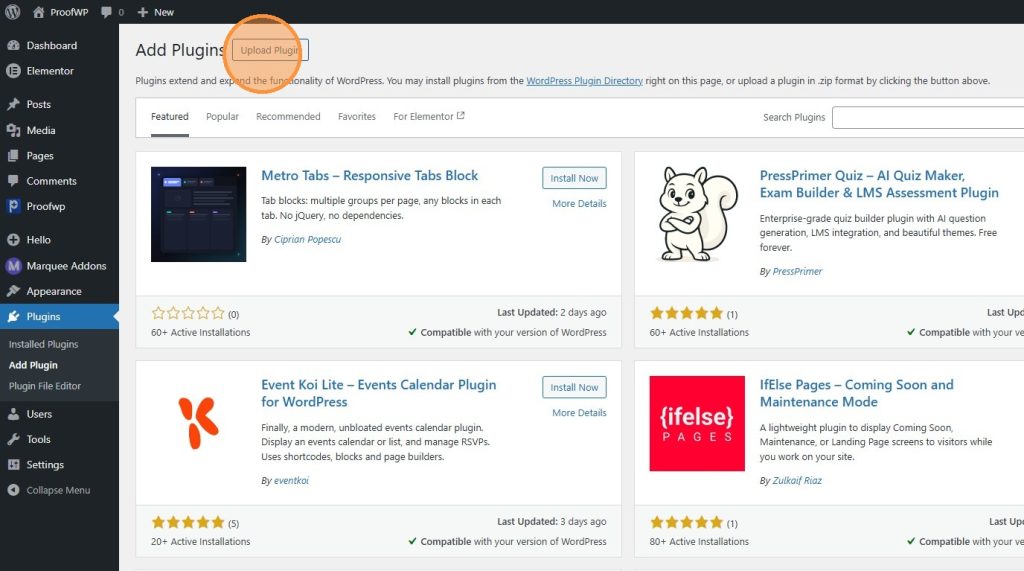The image size is (1024, 571).
Task: Open the Plugins menu in the sidebar
Action: [x=59, y=316]
